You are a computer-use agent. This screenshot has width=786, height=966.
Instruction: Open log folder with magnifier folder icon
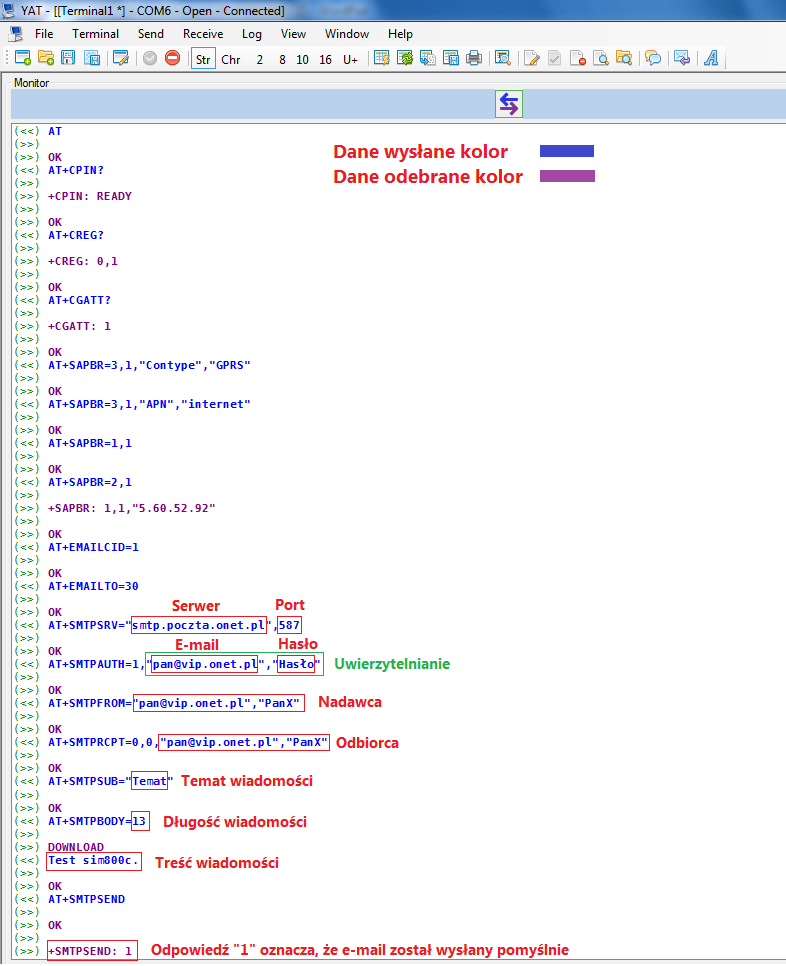(x=623, y=58)
